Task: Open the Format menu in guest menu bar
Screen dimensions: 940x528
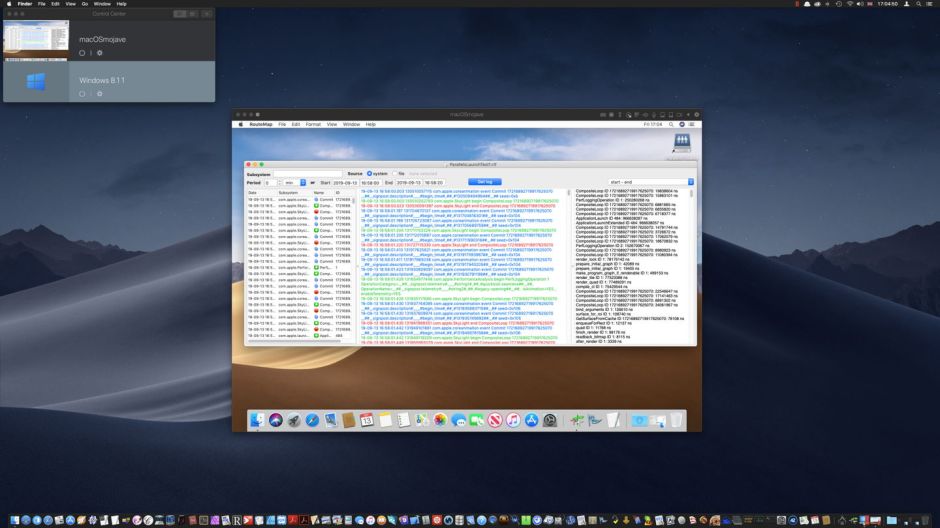Action: [x=313, y=124]
